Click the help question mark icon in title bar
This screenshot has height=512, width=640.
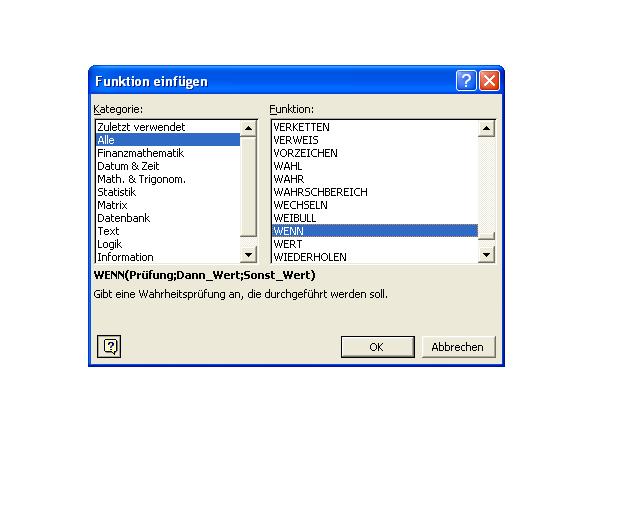coord(466,80)
